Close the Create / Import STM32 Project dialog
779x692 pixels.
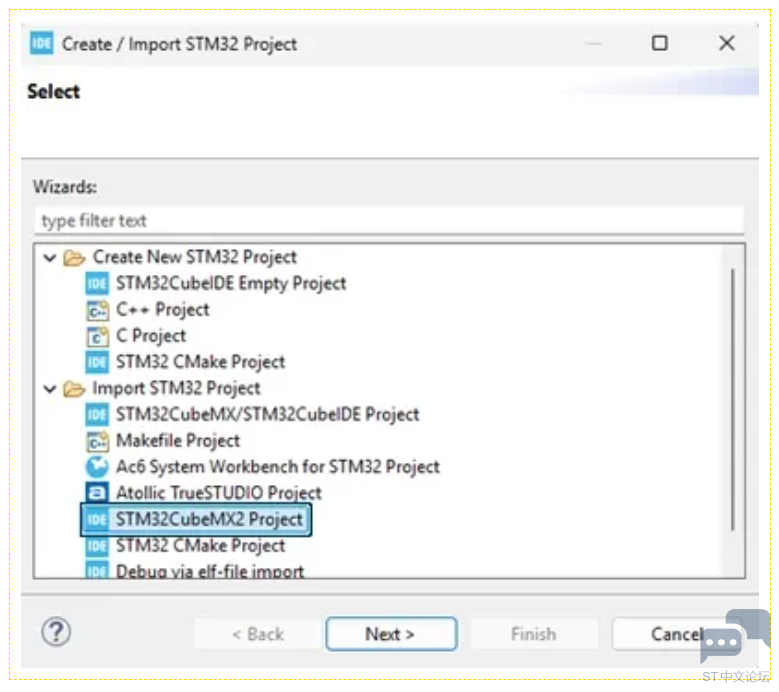point(726,43)
